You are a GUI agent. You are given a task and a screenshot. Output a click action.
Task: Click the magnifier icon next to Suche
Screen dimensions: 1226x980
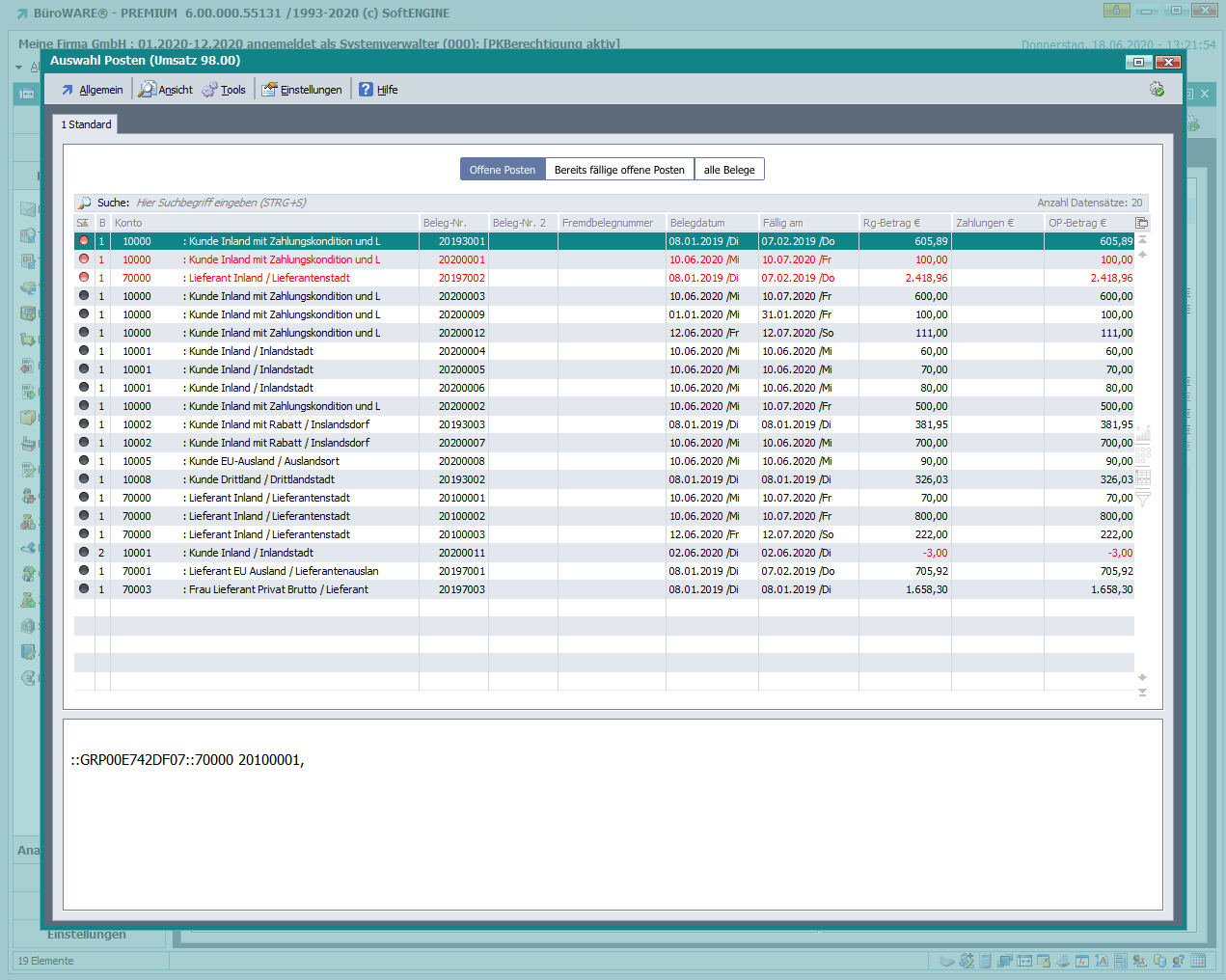pos(85,203)
